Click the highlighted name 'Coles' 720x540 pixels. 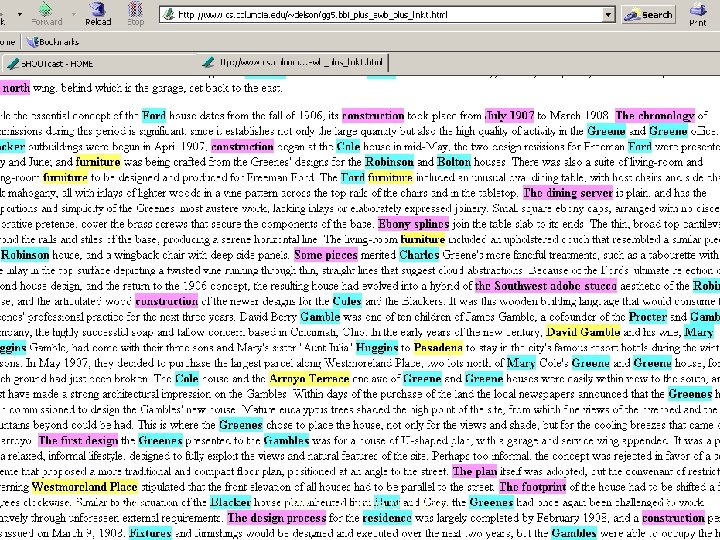point(347,301)
